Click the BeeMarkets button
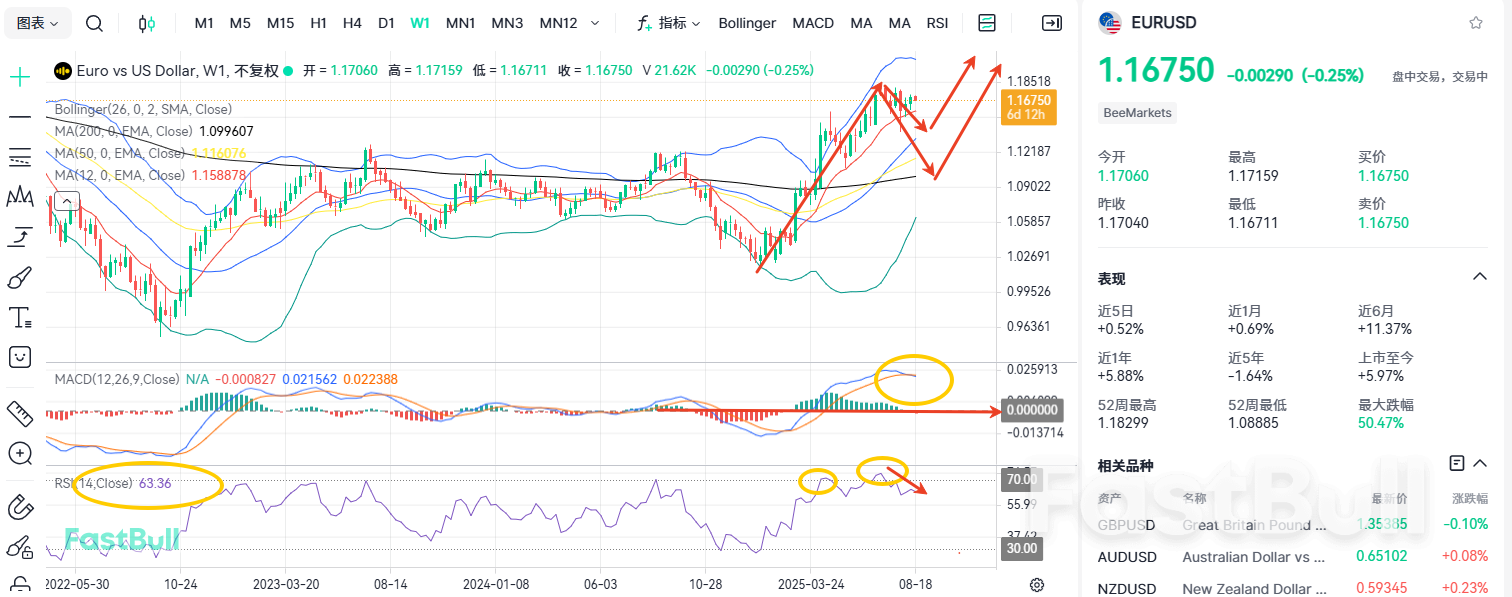 tap(1137, 113)
